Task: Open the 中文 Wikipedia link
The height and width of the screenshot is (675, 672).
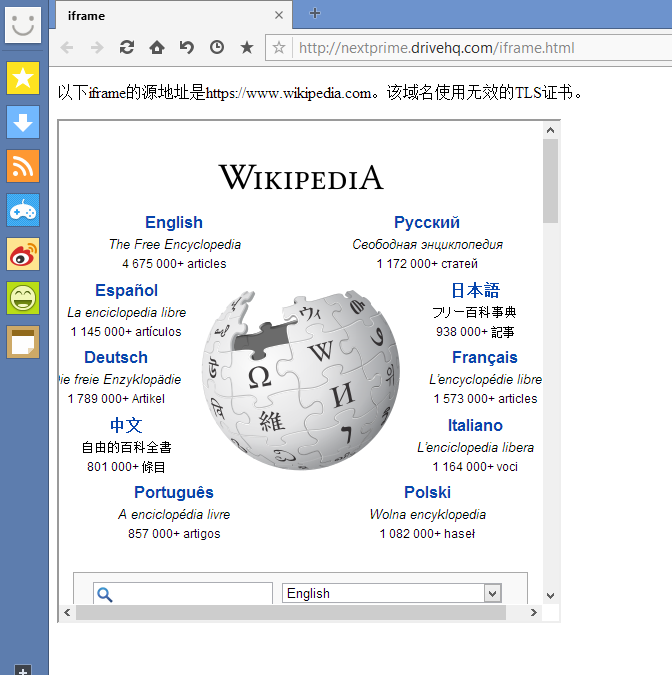Action: (x=126, y=425)
